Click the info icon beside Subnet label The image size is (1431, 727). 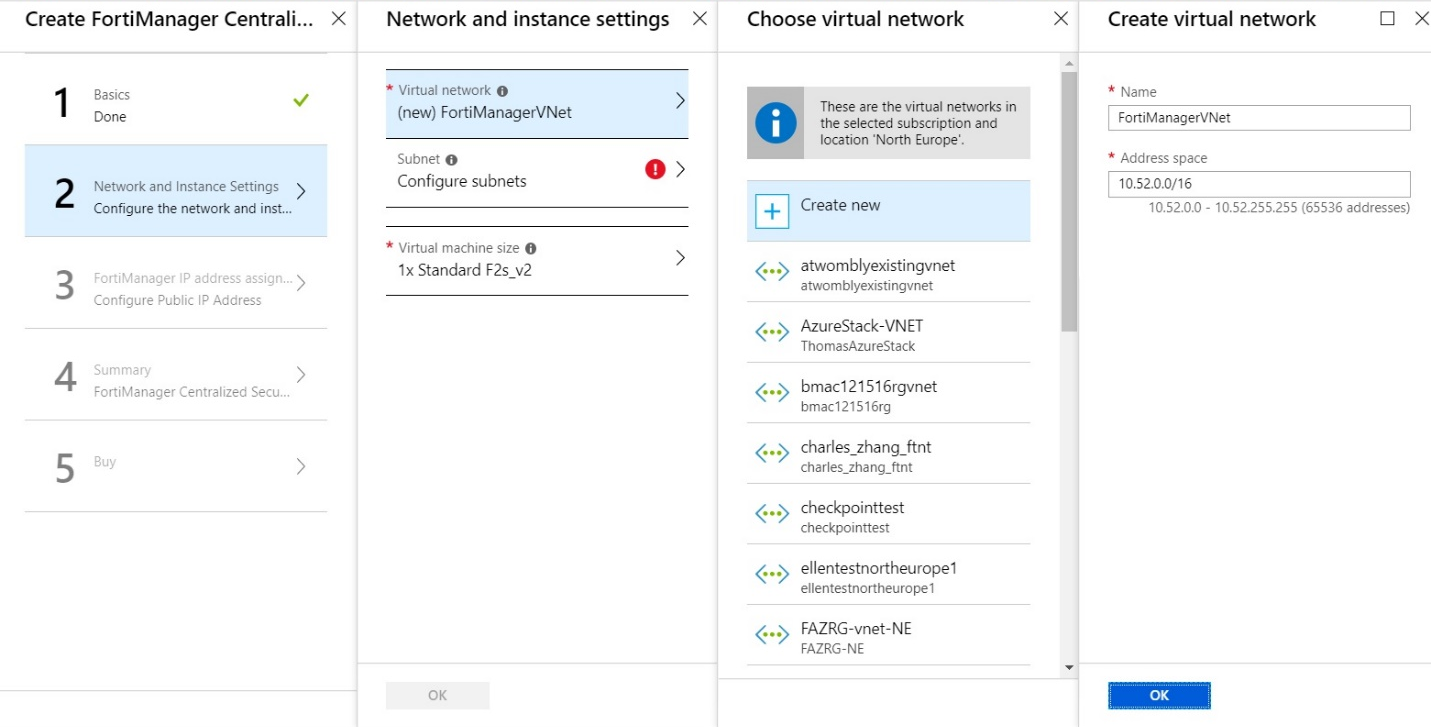coord(451,159)
